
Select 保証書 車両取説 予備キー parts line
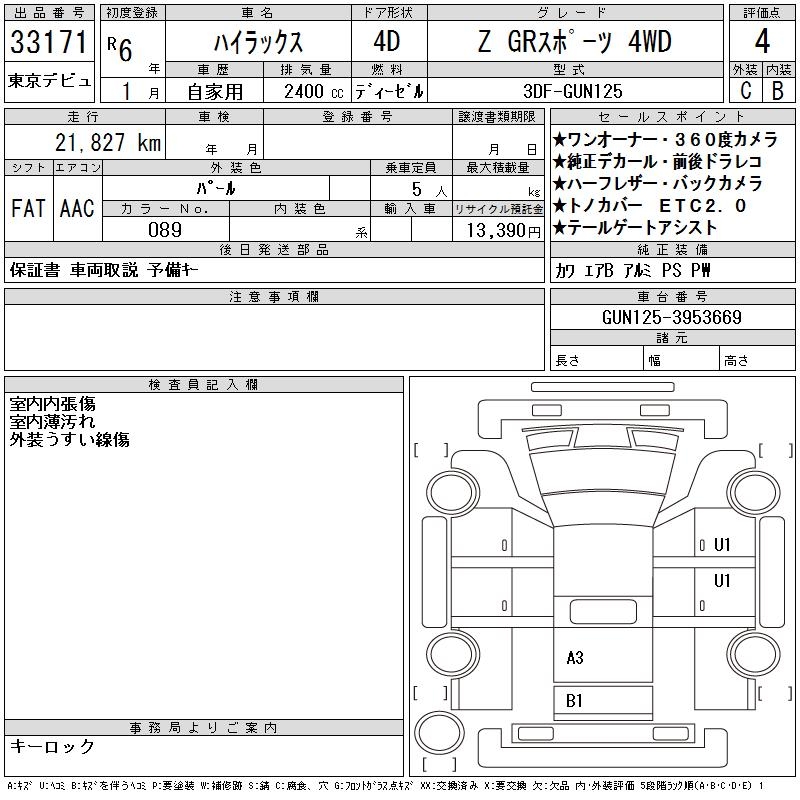point(104,270)
